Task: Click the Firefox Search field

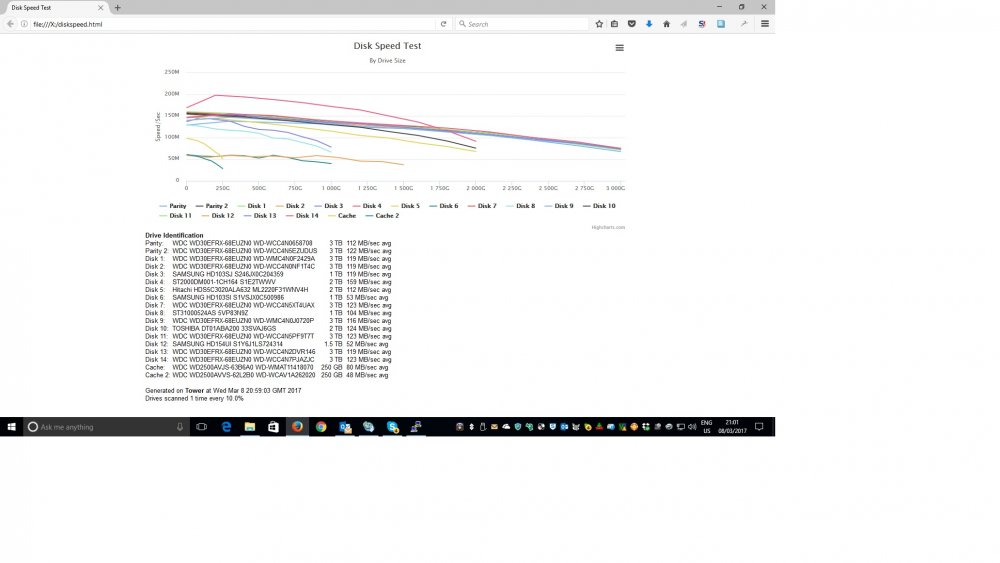Action: coord(523,24)
